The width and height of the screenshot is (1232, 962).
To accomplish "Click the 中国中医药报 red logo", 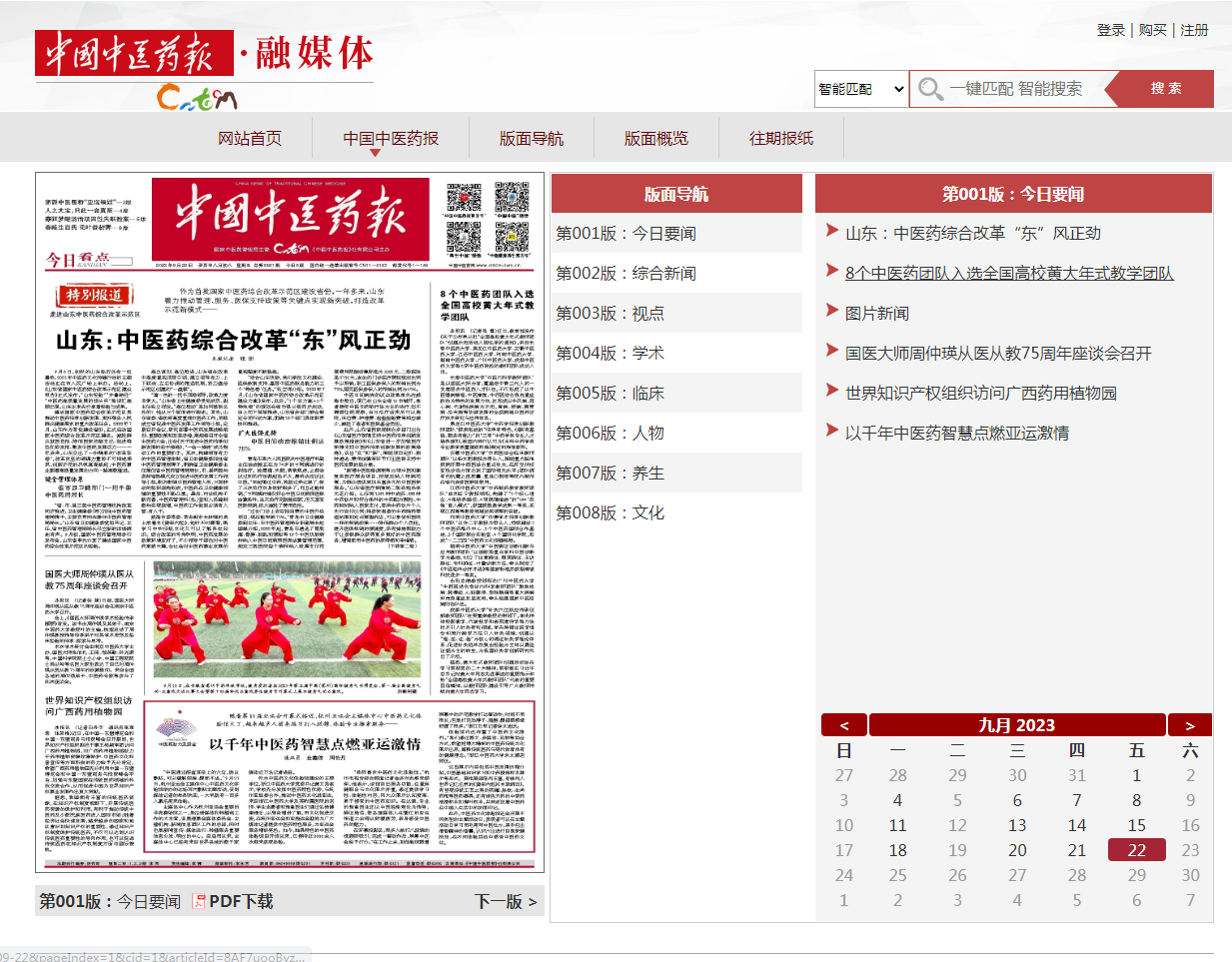I will 134,53.
